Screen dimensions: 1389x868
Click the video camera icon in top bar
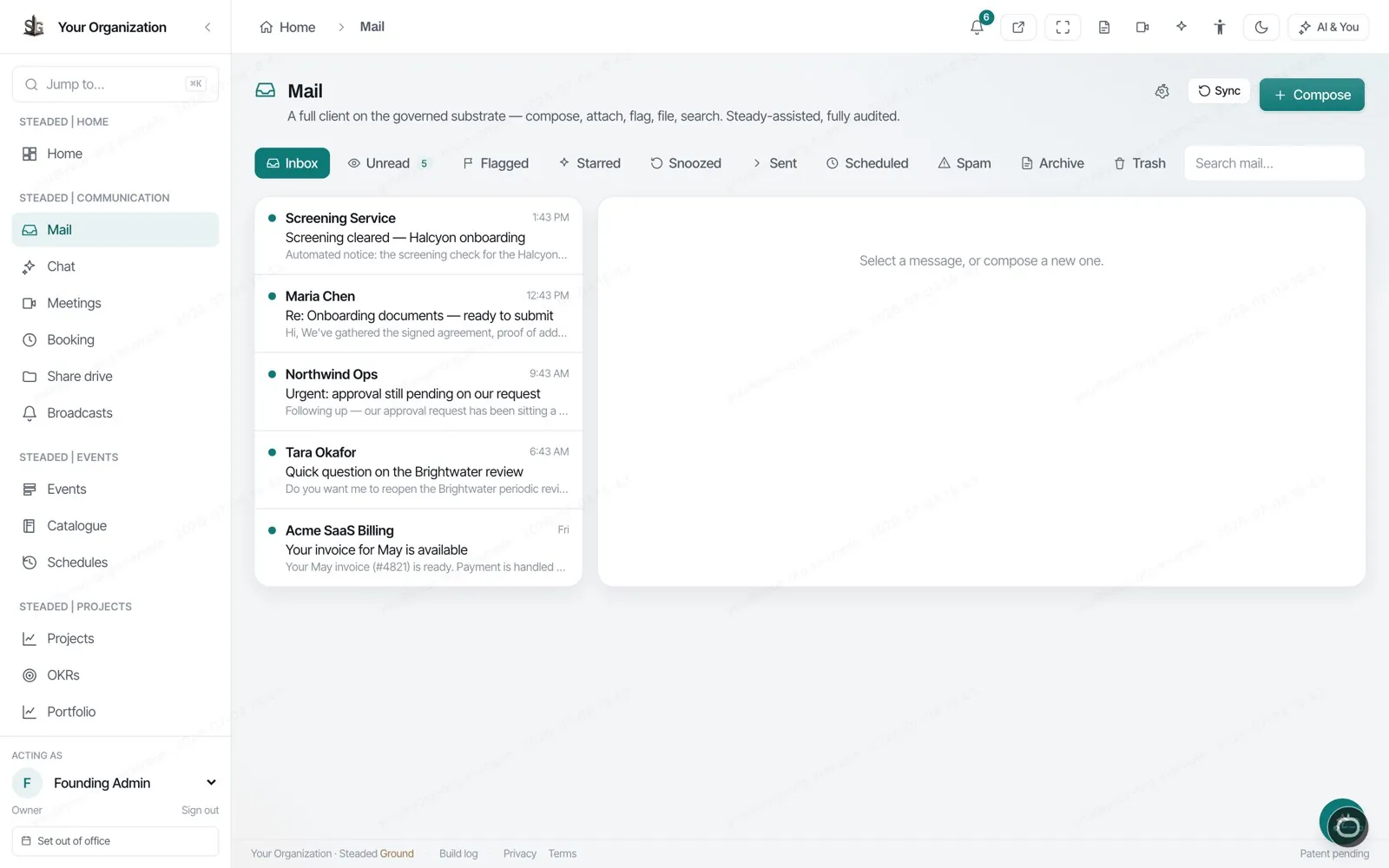point(1142,27)
